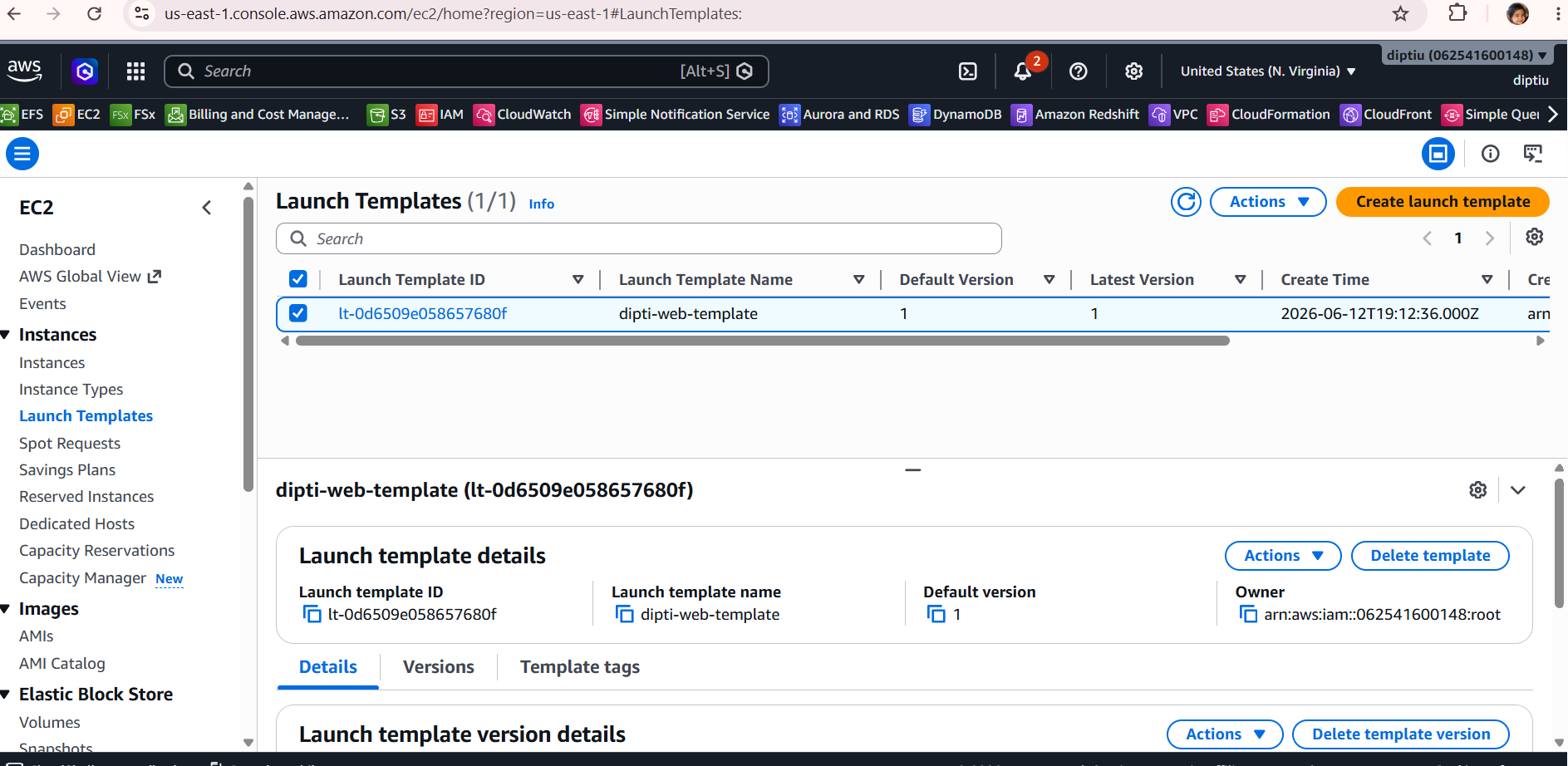1568x766 pixels.
Task: Copy the Launch template ID value
Action: (x=312, y=615)
